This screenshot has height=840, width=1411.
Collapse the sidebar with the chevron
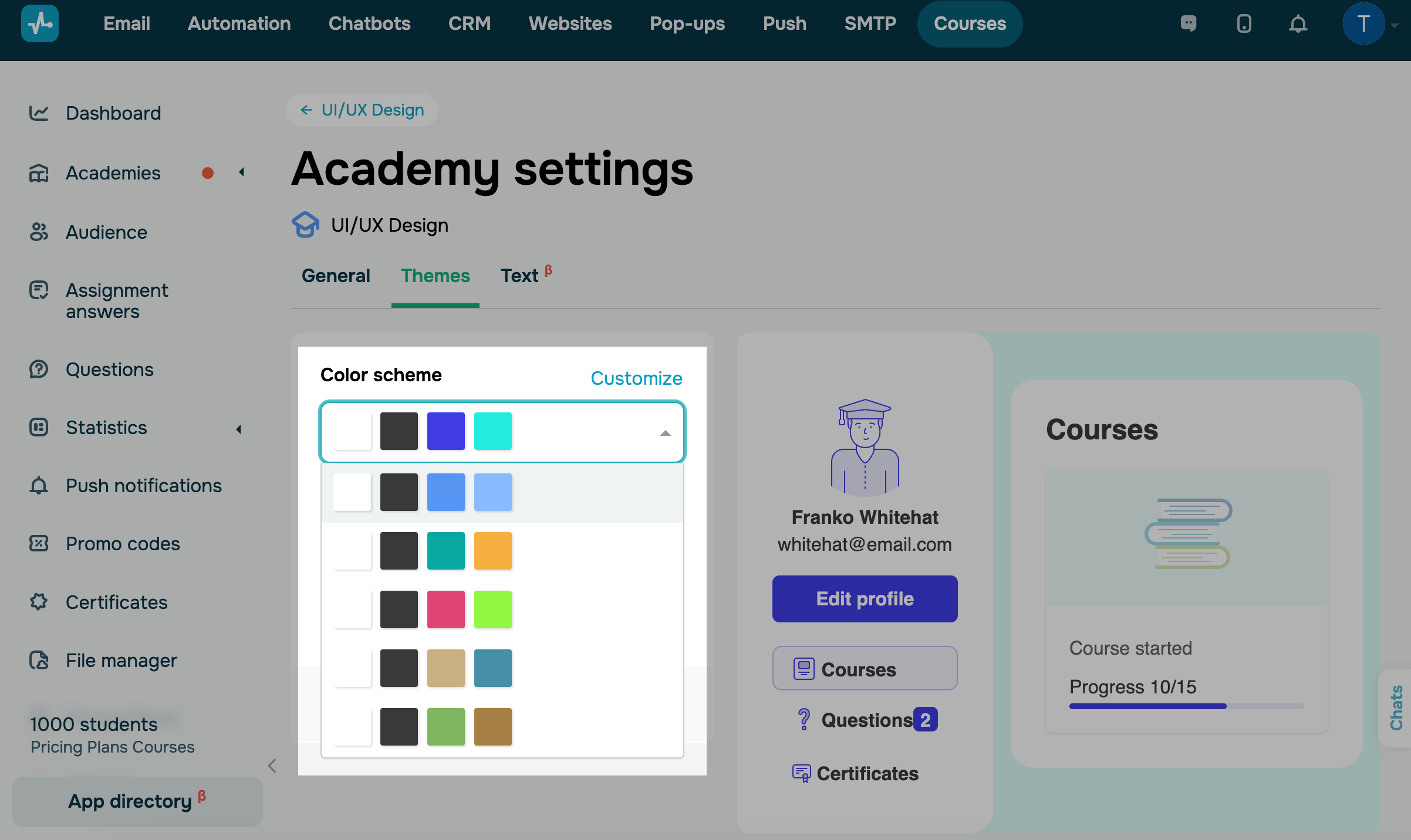[x=272, y=766]
